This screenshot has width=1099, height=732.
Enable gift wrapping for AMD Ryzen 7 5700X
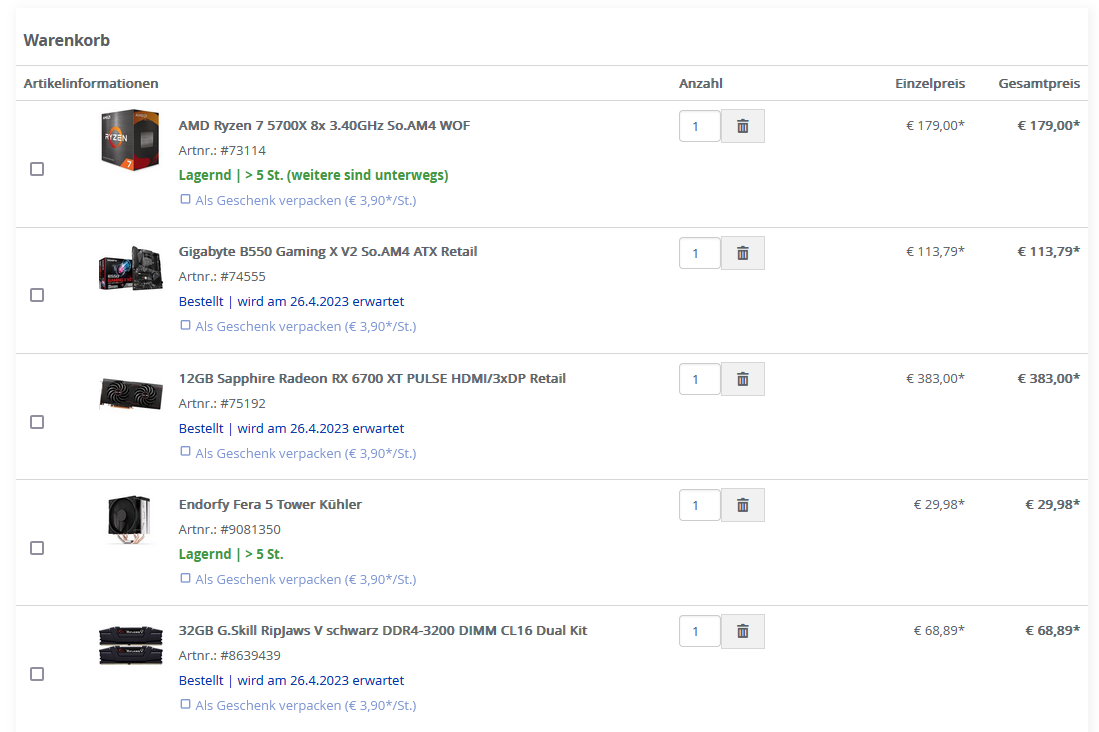click(x=185, y=199)
